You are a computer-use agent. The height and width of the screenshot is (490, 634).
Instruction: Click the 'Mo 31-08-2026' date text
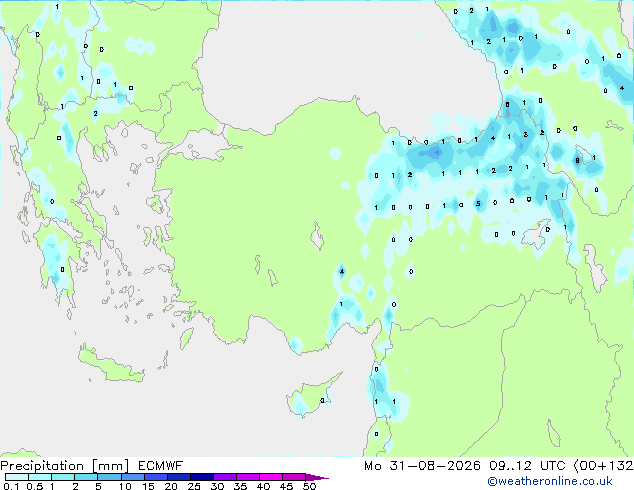click(x=422, y=466)
